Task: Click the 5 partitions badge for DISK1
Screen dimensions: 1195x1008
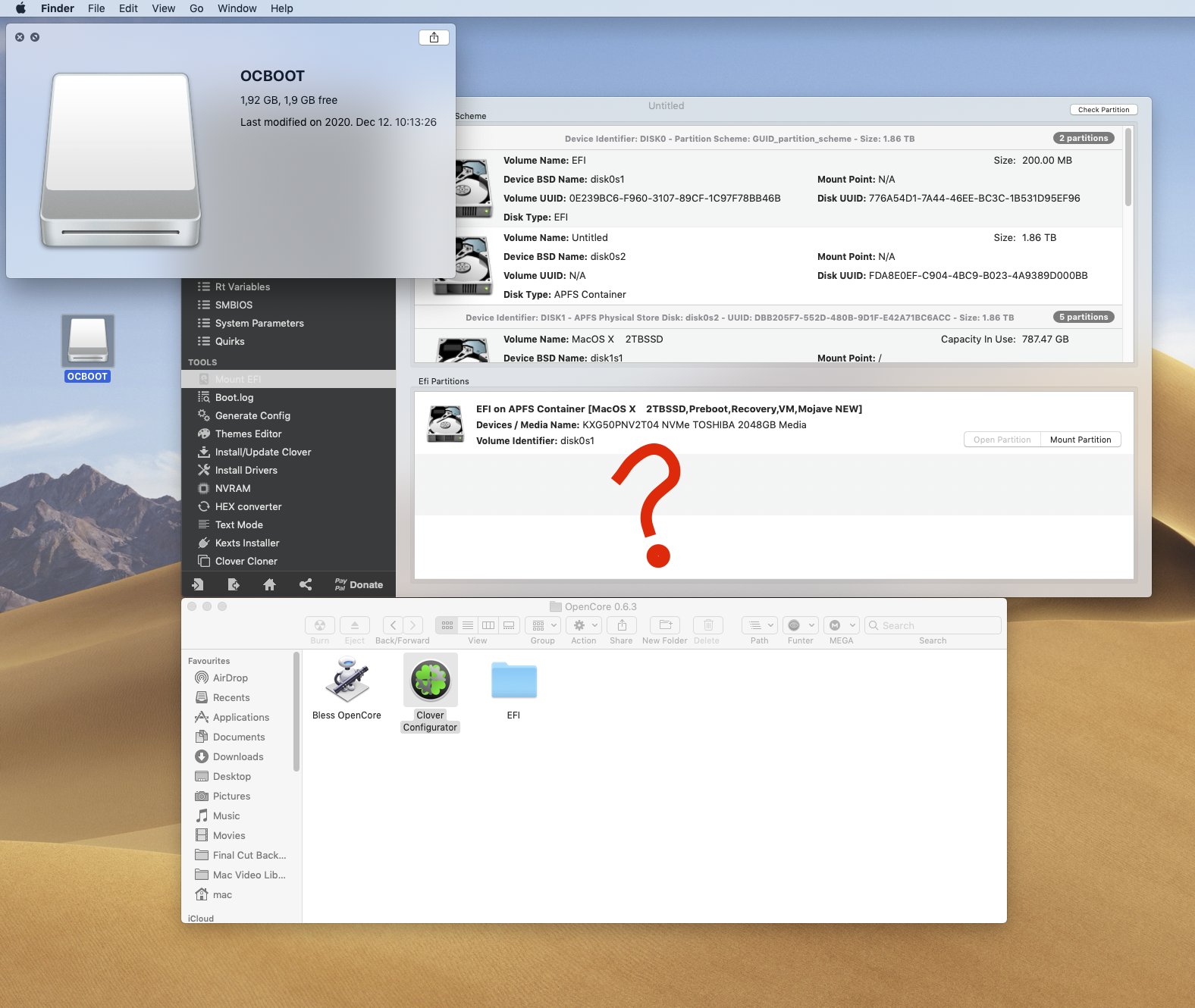Action: (1084, 317)
